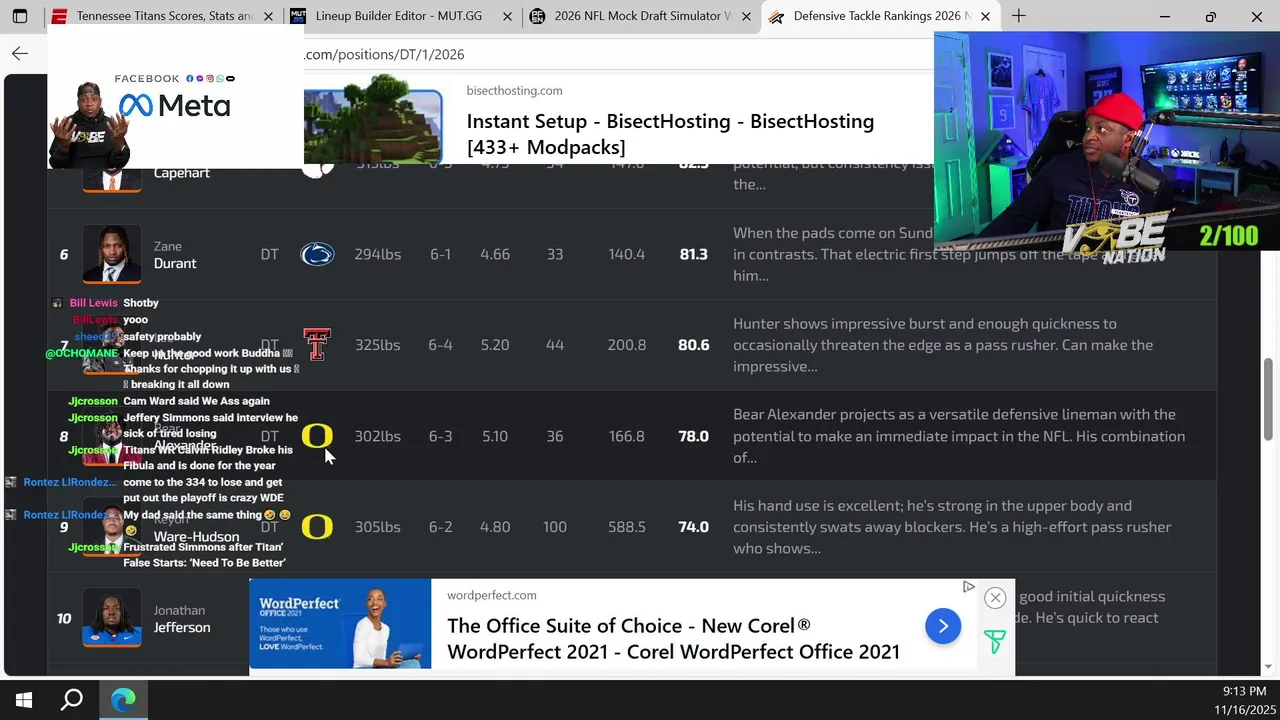Open Capehart player profile link
The height and width of the screenshot is (720, 1280).
(x=181, y=173)
